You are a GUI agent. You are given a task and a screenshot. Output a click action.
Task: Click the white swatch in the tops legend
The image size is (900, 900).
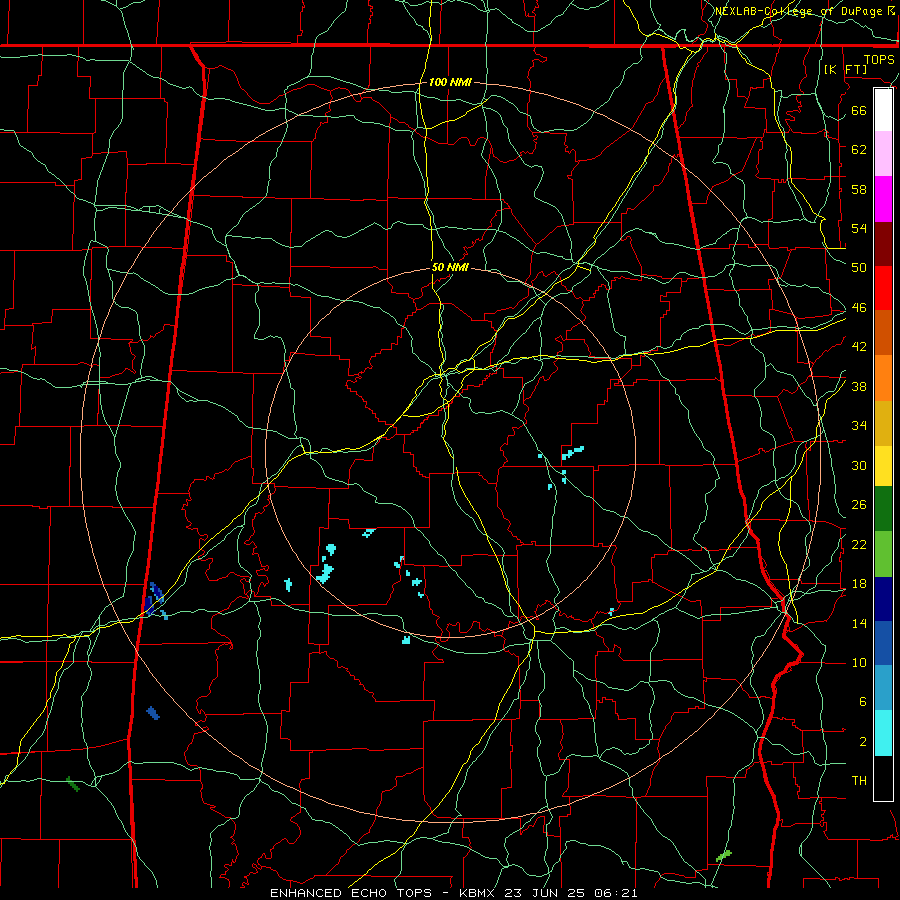[x=883, y=110]
